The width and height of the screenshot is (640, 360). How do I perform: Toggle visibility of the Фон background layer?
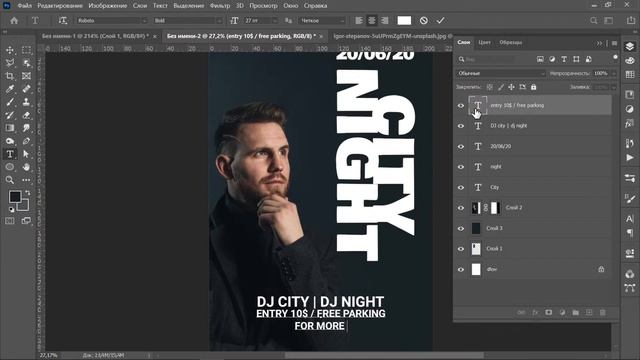point(461,269)
